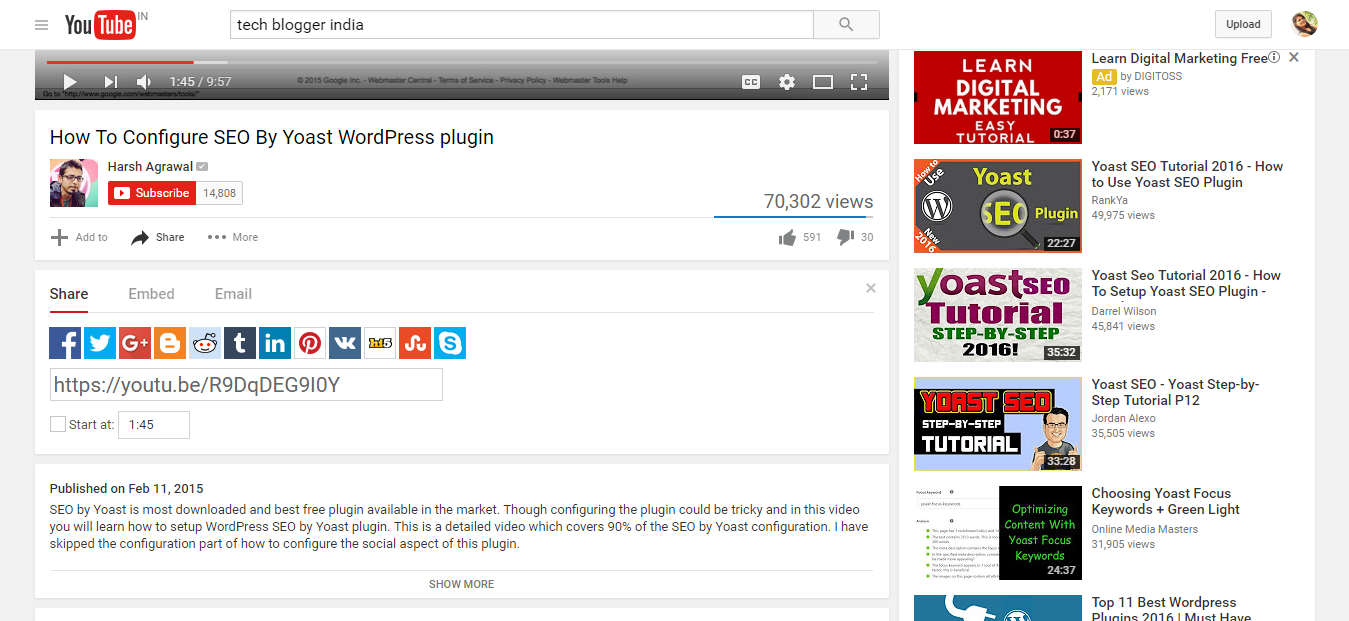Share the video on Blogger
Viewport: 1349px width, 621px height.
coord(170,343)
